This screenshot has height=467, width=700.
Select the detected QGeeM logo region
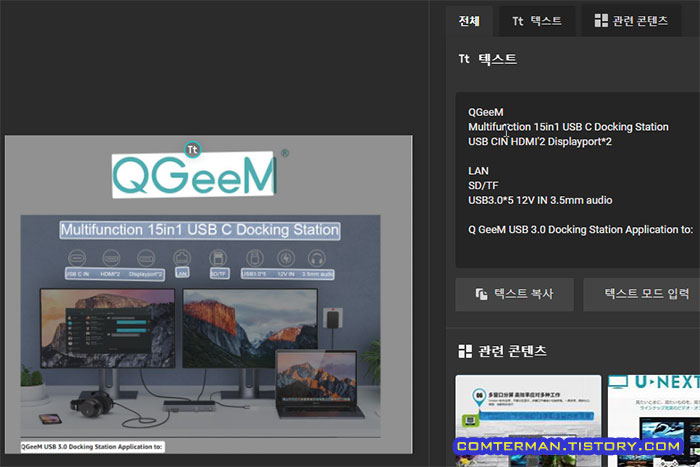tap(194, 175)
